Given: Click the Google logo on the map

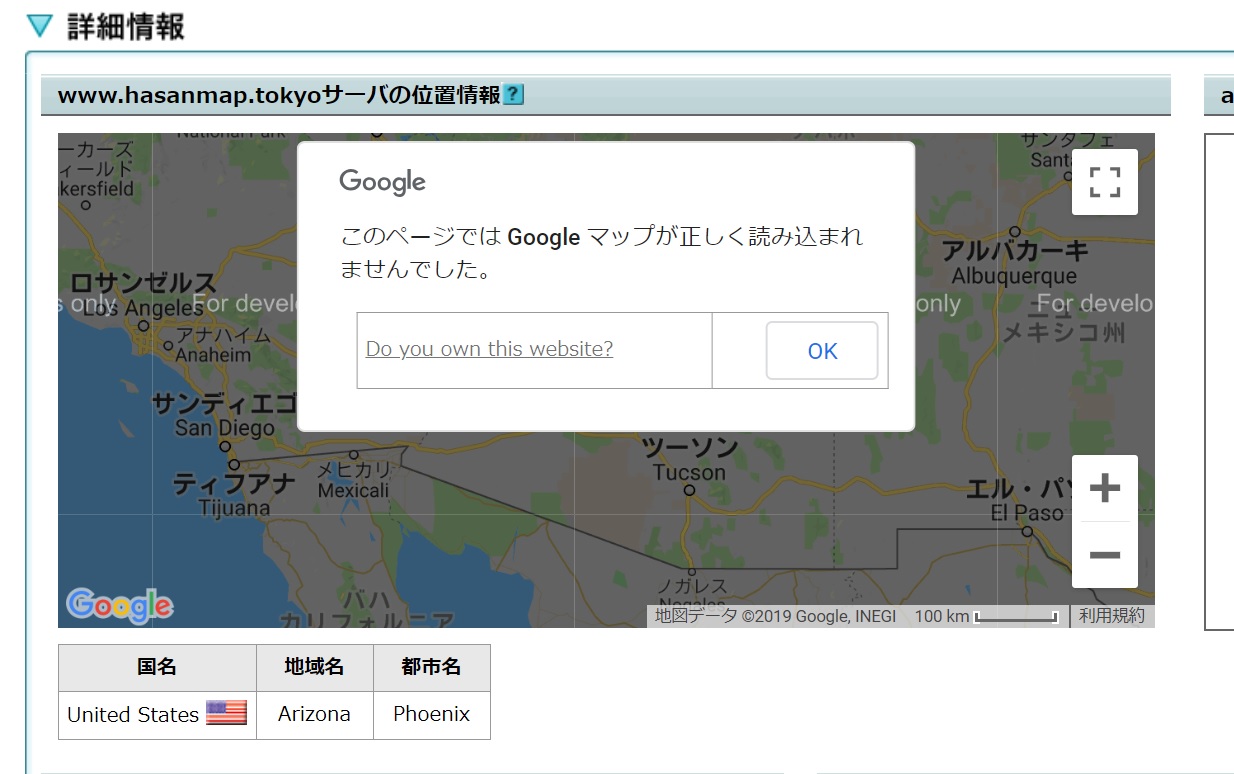Looking at the screenshot, I should coord(119,605).
